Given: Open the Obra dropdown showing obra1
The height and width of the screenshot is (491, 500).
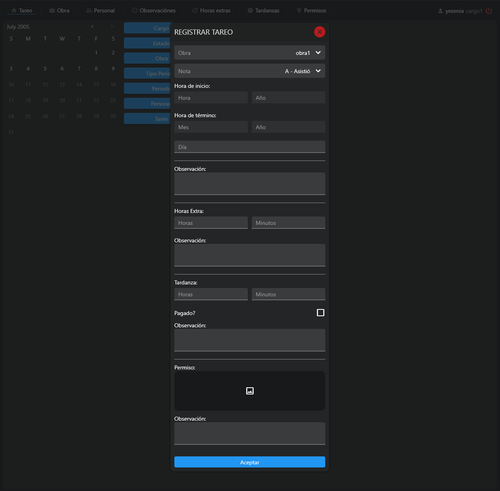Looking at the screenshot, I should point(249,53).
